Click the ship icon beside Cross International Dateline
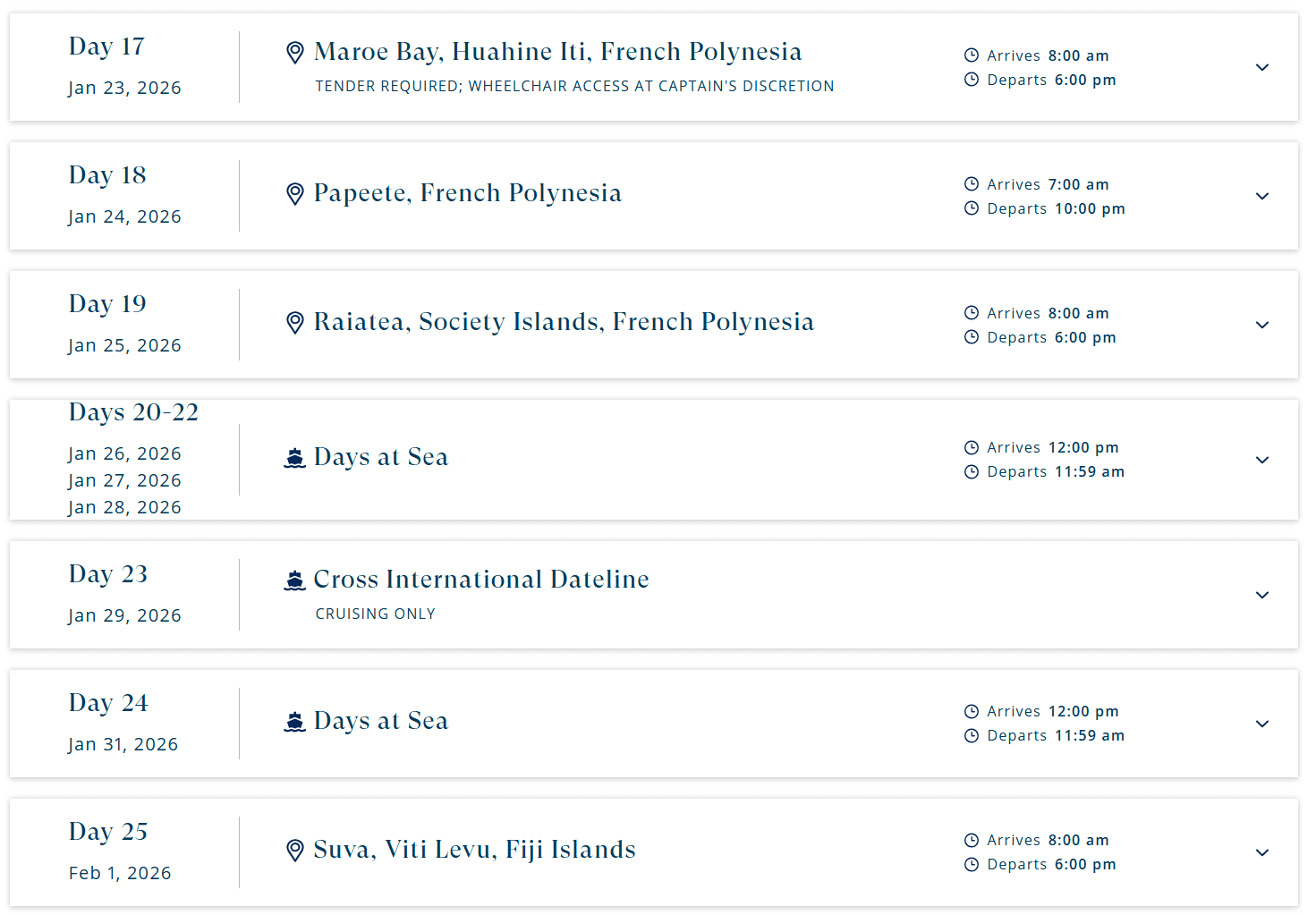Viewport: 1316px width, 915px height. [x=294, y=580]
